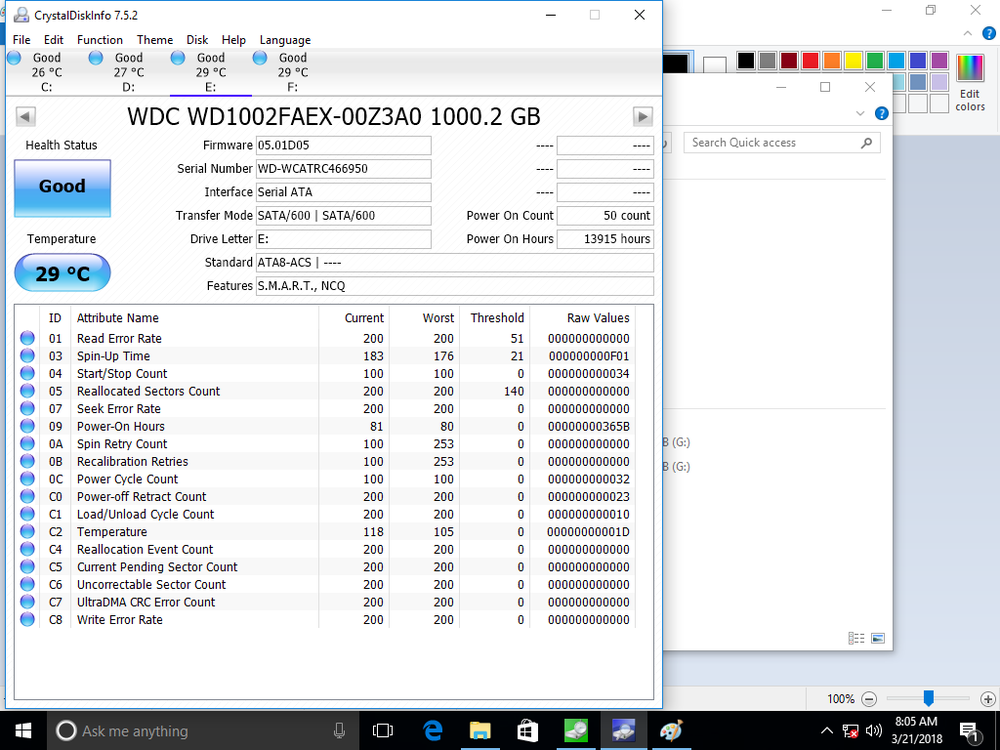The image size is (1000, 750).
Task: Go to previous disk with left arrow
Action: point(25,117)
